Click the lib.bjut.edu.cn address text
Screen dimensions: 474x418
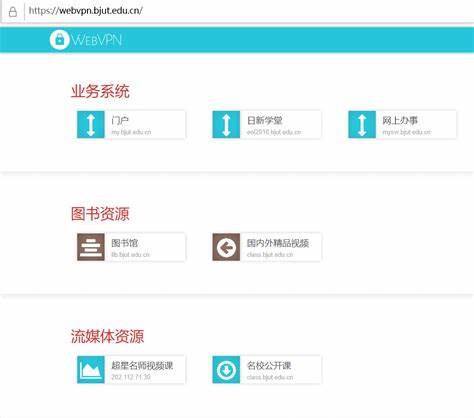coord(130,255)
